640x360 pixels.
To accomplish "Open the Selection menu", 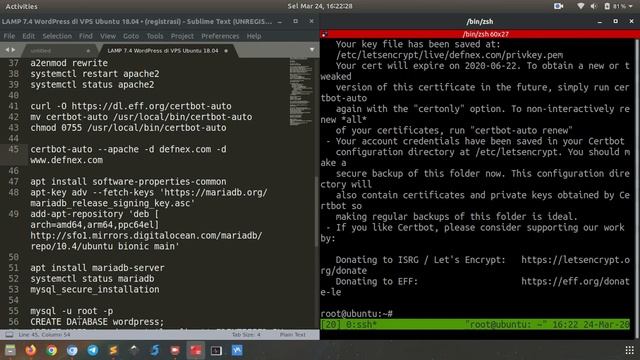I will coord(57,36).
